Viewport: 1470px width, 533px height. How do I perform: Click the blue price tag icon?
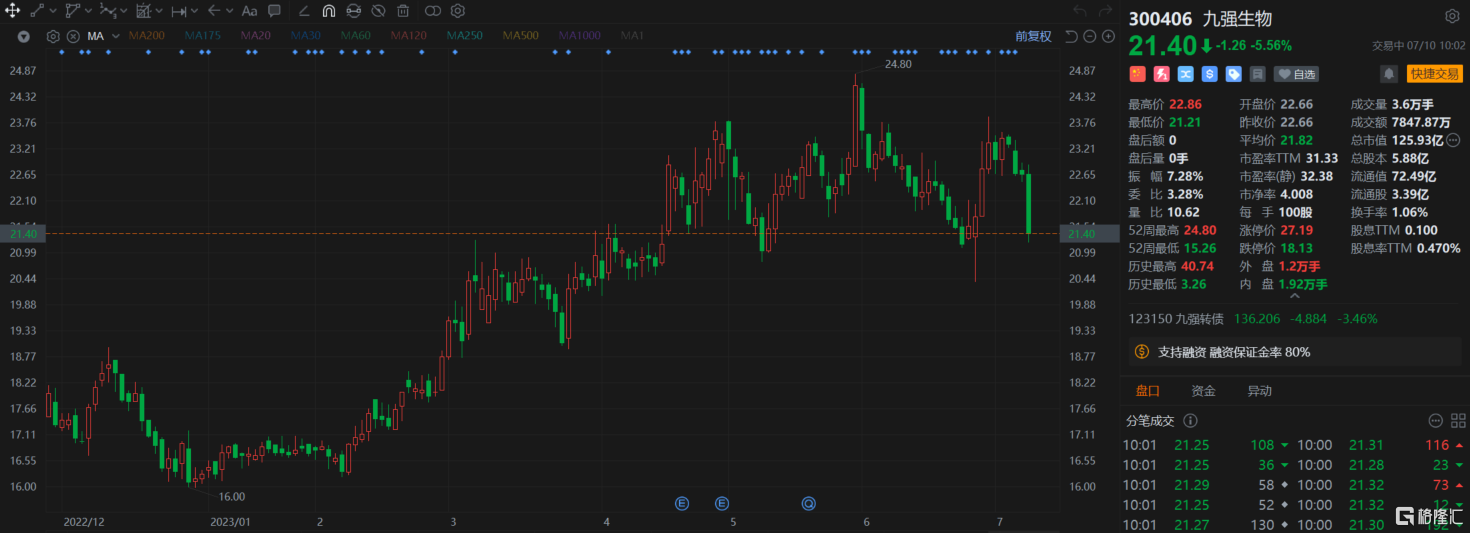click(1234, 74)
